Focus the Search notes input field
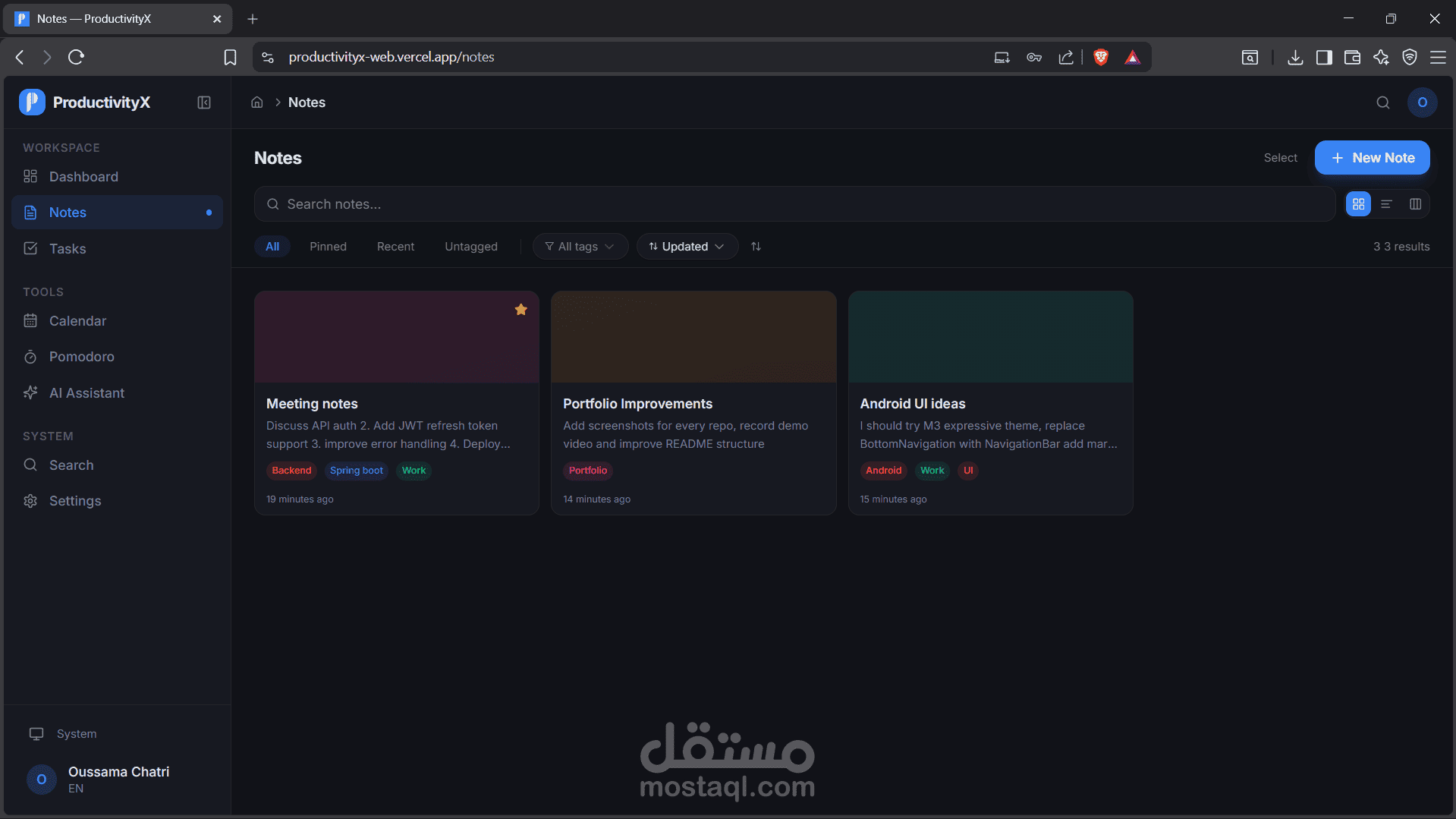The width and height of the screenshot is (1456, 819). 794,204
